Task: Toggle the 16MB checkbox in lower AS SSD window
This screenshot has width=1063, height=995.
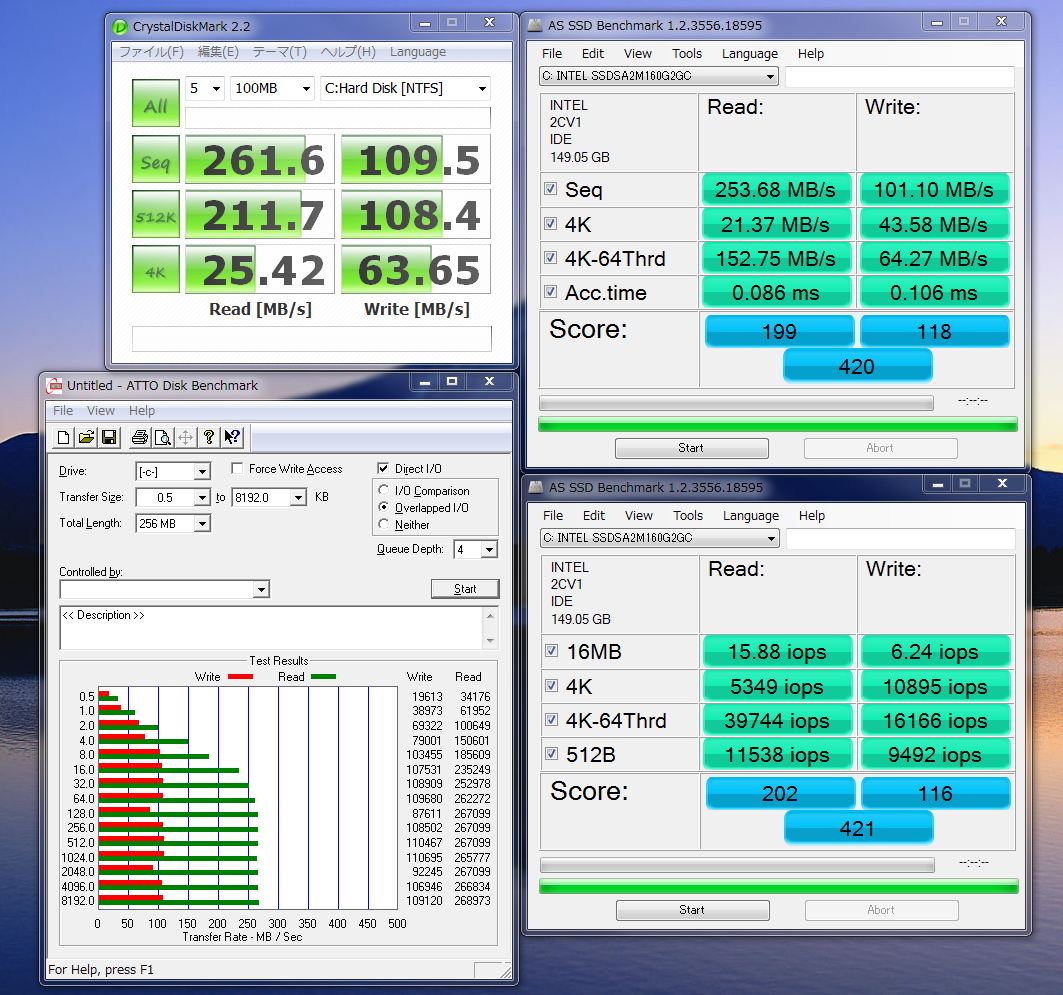Action: pyautogui.click(x=552, y=651)
